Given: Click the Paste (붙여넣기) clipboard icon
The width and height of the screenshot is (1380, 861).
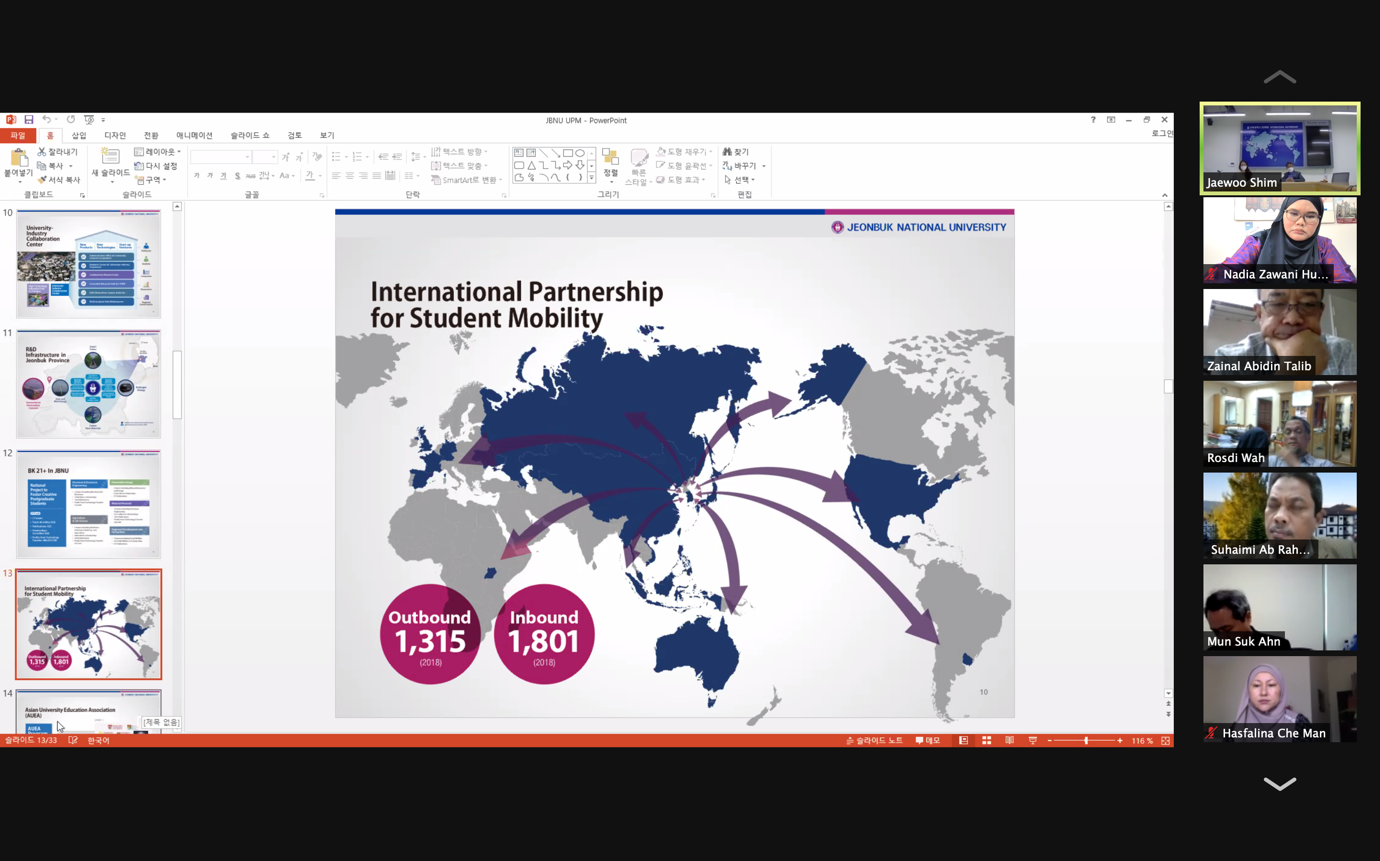Looking at the screenshot, I should (18, 159).
